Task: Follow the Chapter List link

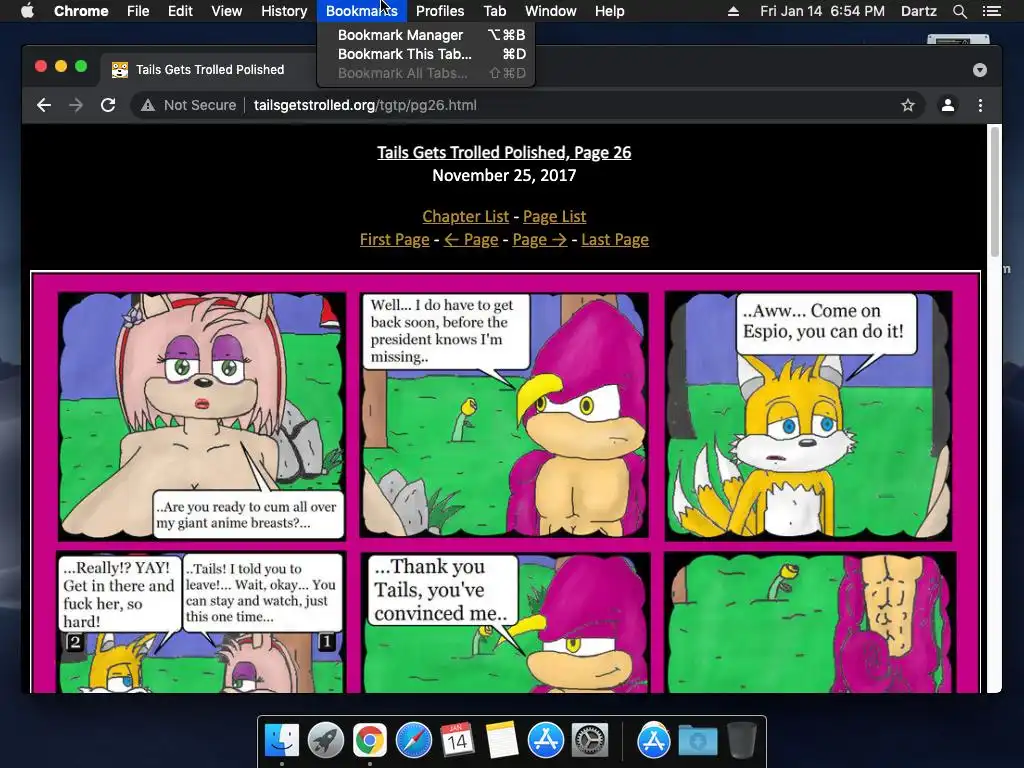Action: (466, 216)
